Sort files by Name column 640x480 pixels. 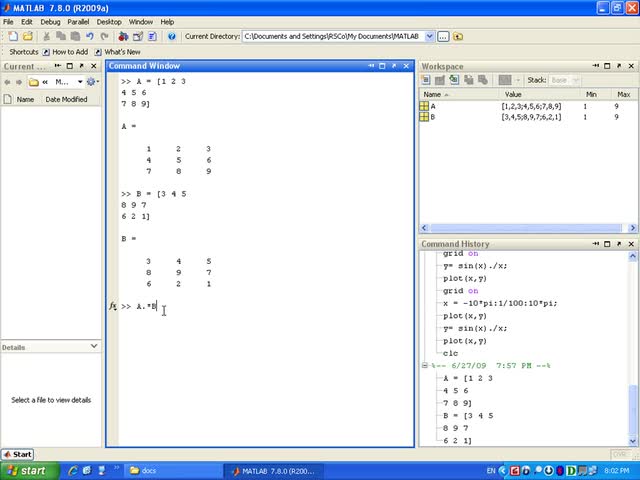click(x=25, y=99)
